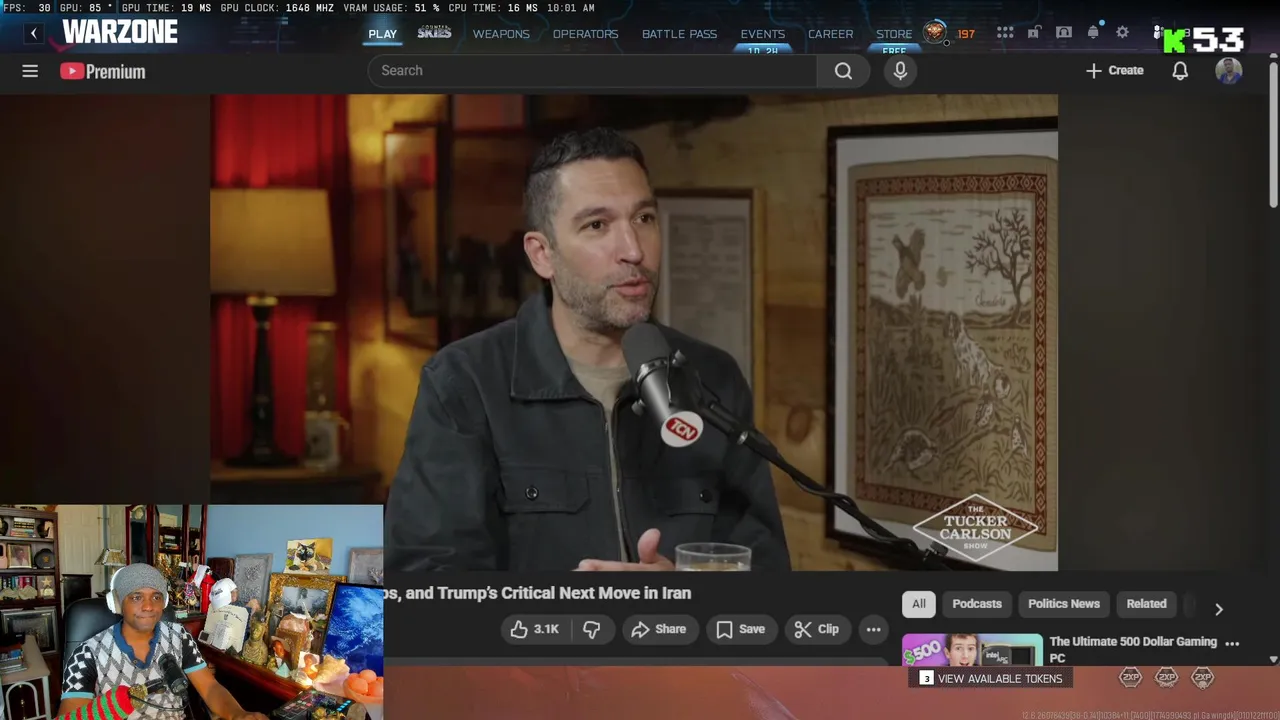Screen dimensions: 1280x720
Task: Click the 197 level number
Action: pyautogui.click(x=966, y=34)
